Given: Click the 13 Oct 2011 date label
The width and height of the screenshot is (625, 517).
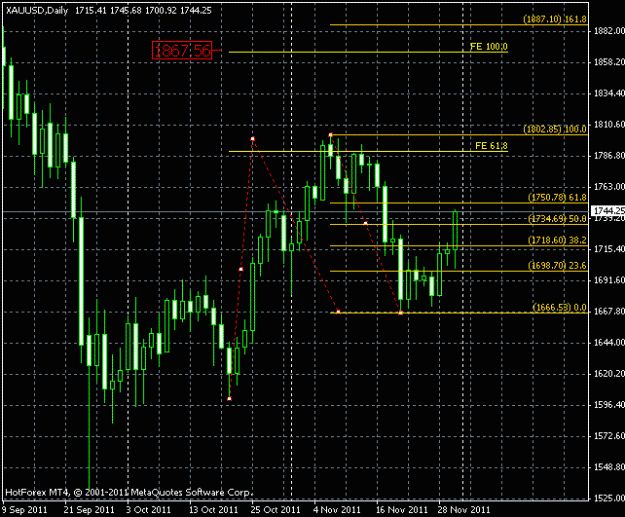Looking at the screenshot, I should [213, 510].
